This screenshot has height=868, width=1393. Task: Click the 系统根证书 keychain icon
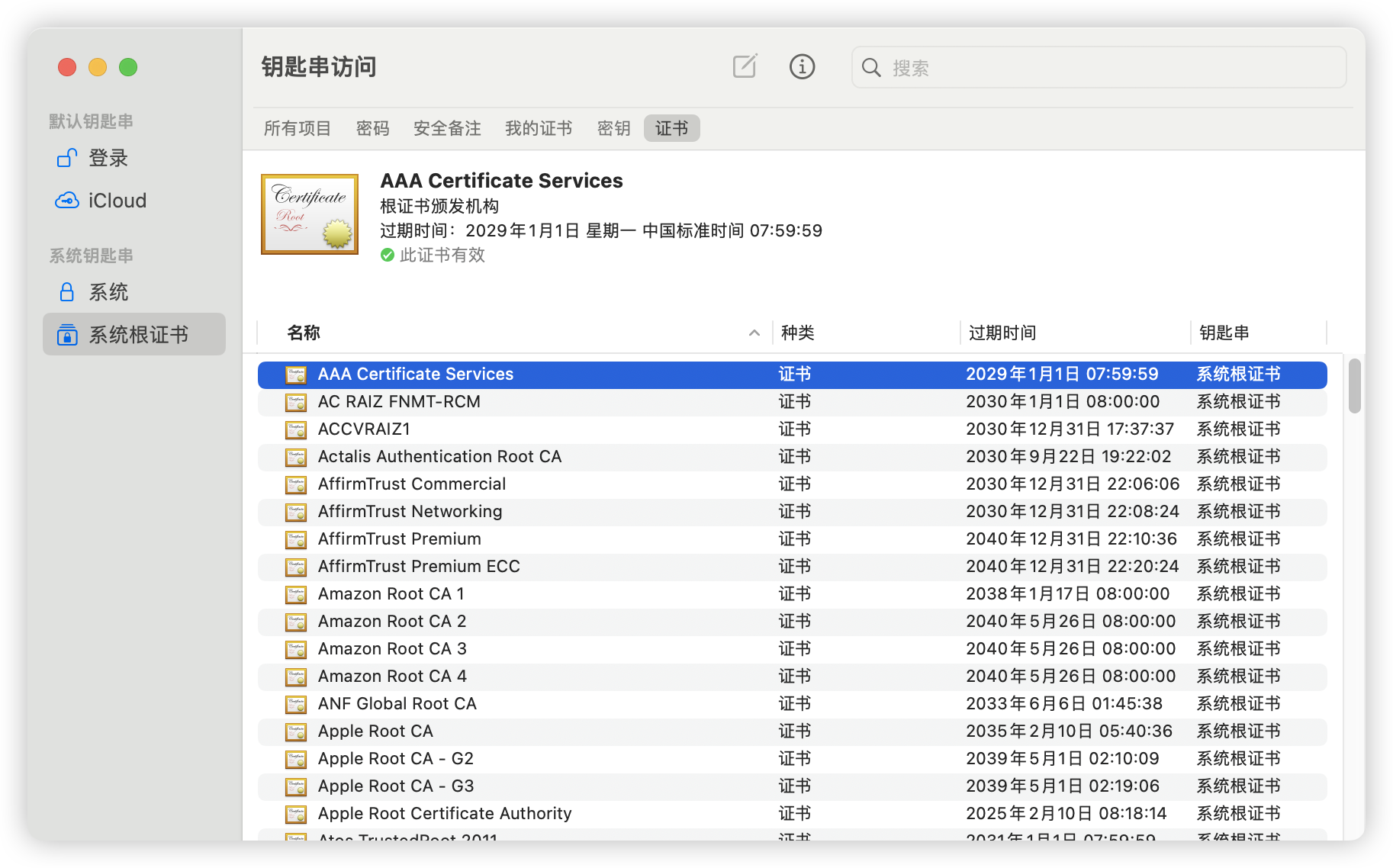pos(67,335)
